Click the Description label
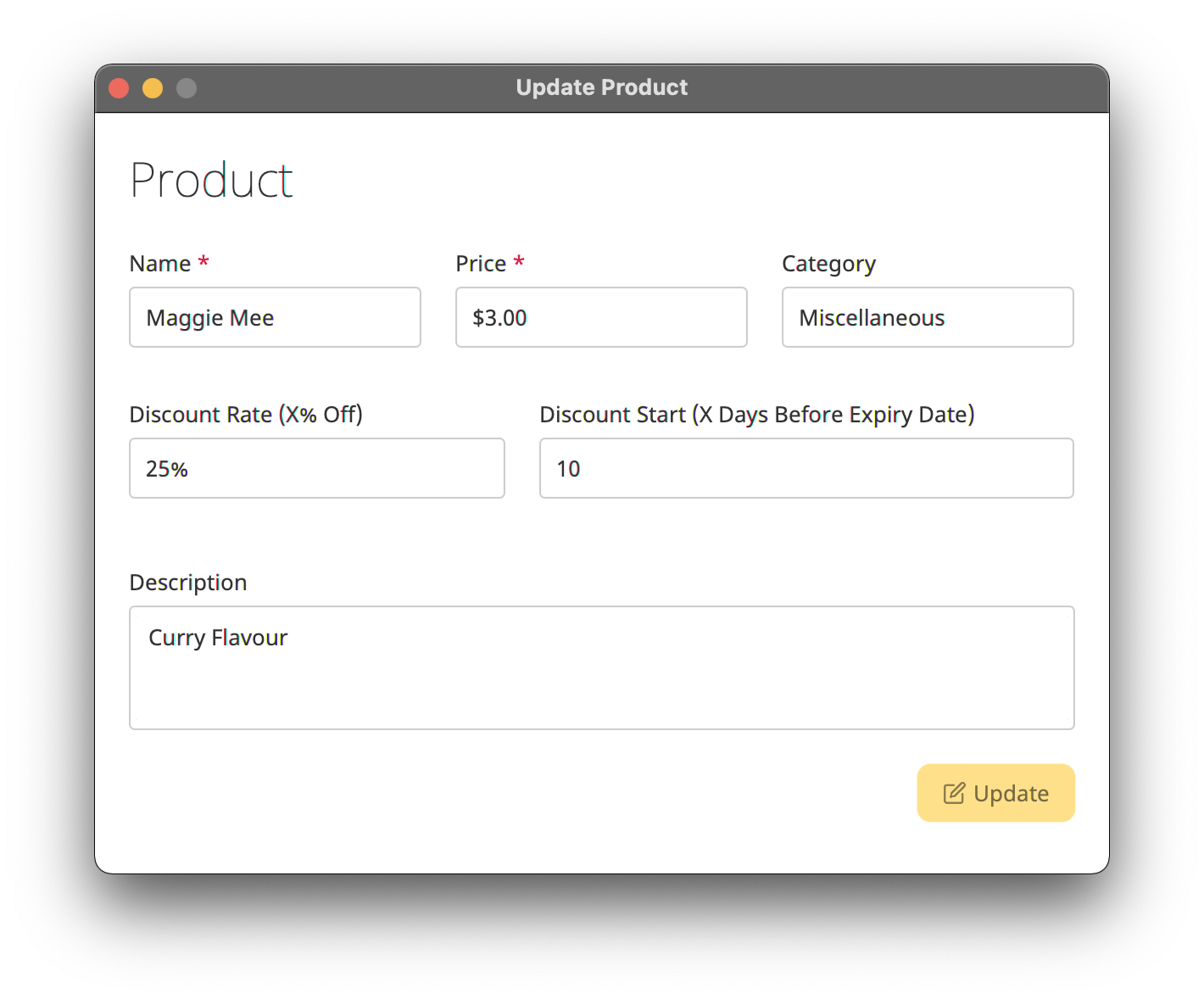Image resolution: width=1204 pixels, height=999 pixels. pyautogui.click(x=188, y=583)
